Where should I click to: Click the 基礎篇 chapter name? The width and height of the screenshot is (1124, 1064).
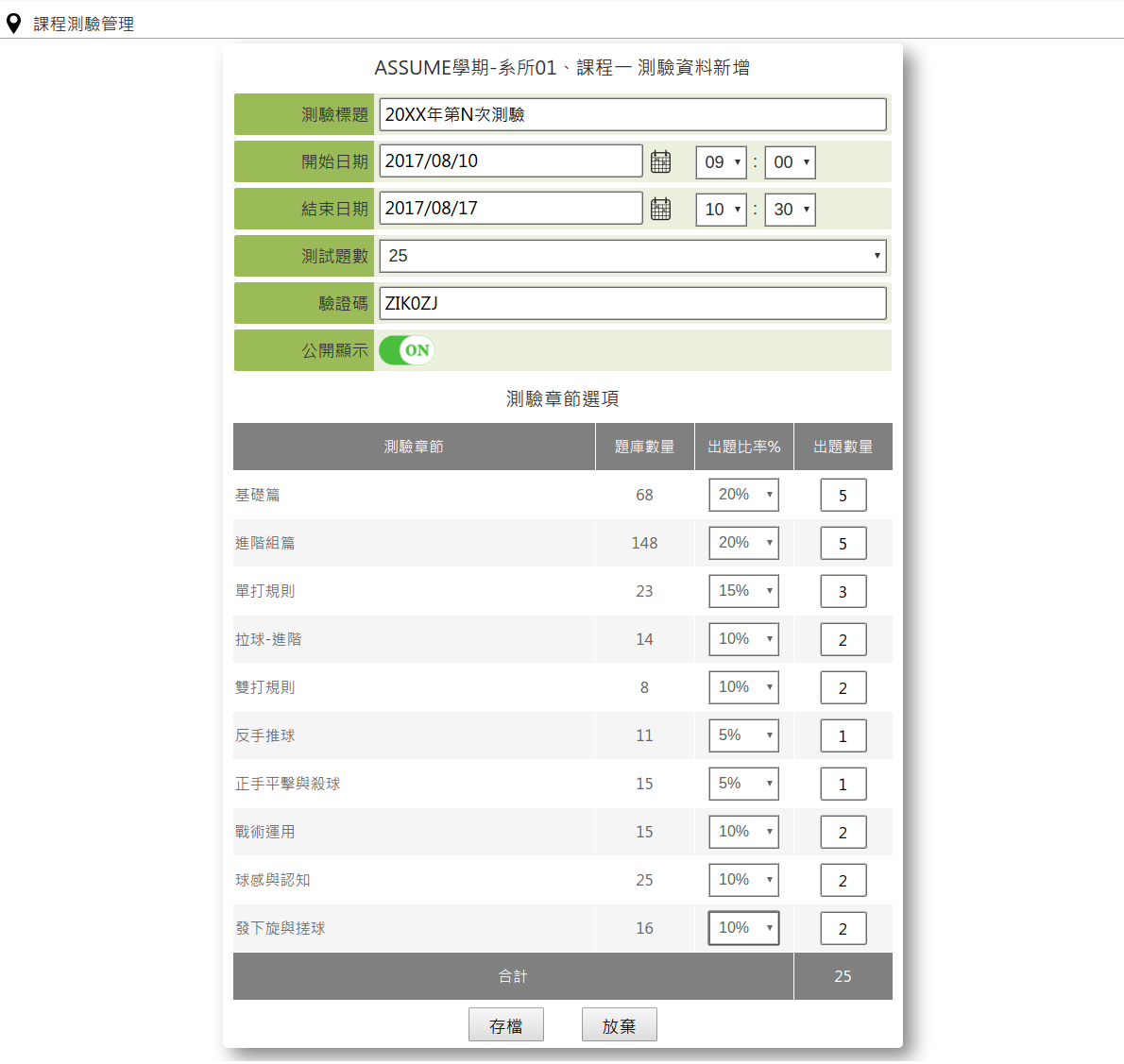click(x=257, y=495)
